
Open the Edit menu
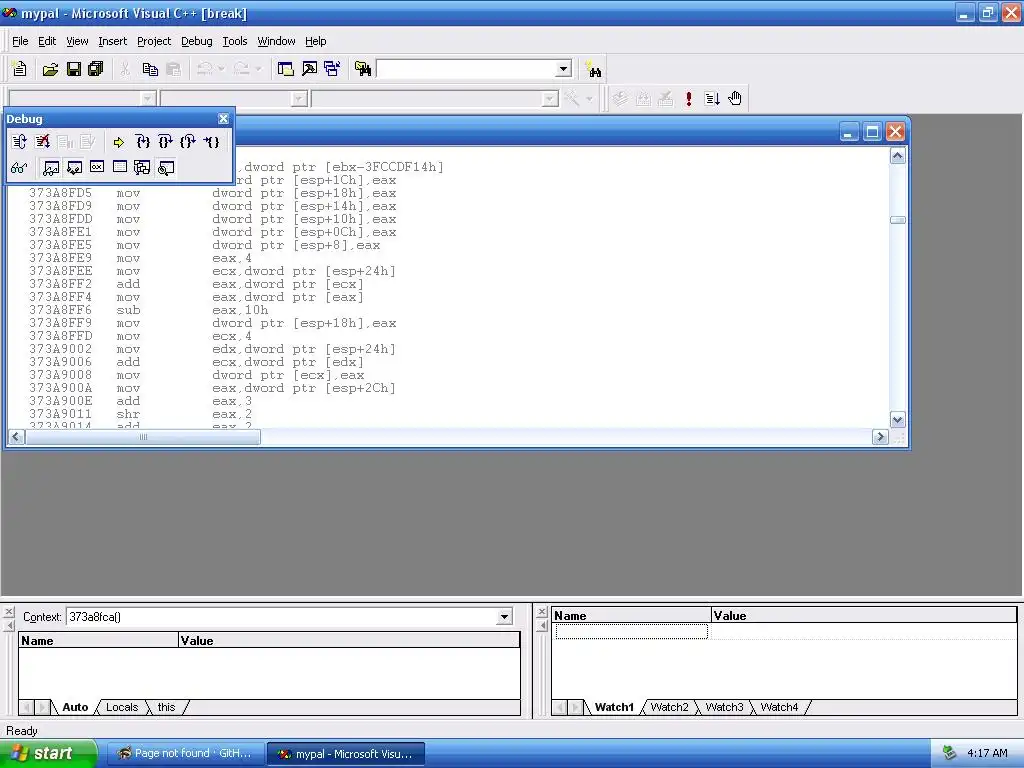point(47,41)
